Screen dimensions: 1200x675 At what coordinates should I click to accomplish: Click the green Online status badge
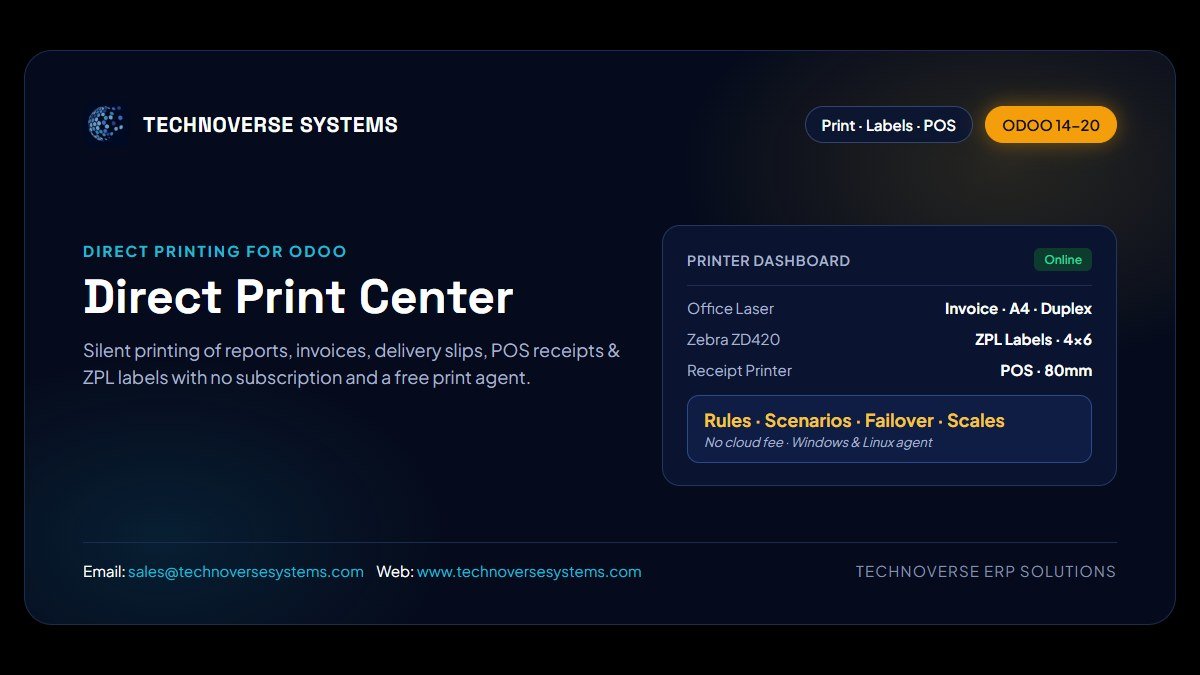coord(1063,260)
